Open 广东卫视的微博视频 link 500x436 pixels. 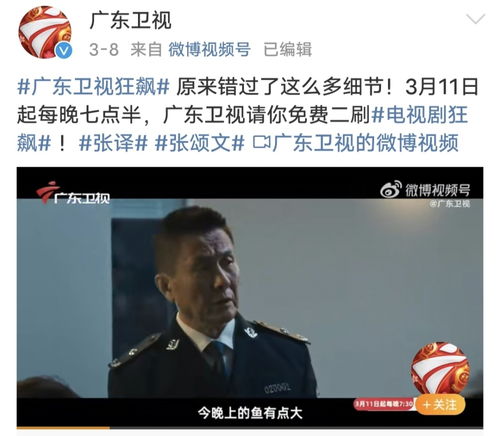pyautogui.click(x=366, y=143)
